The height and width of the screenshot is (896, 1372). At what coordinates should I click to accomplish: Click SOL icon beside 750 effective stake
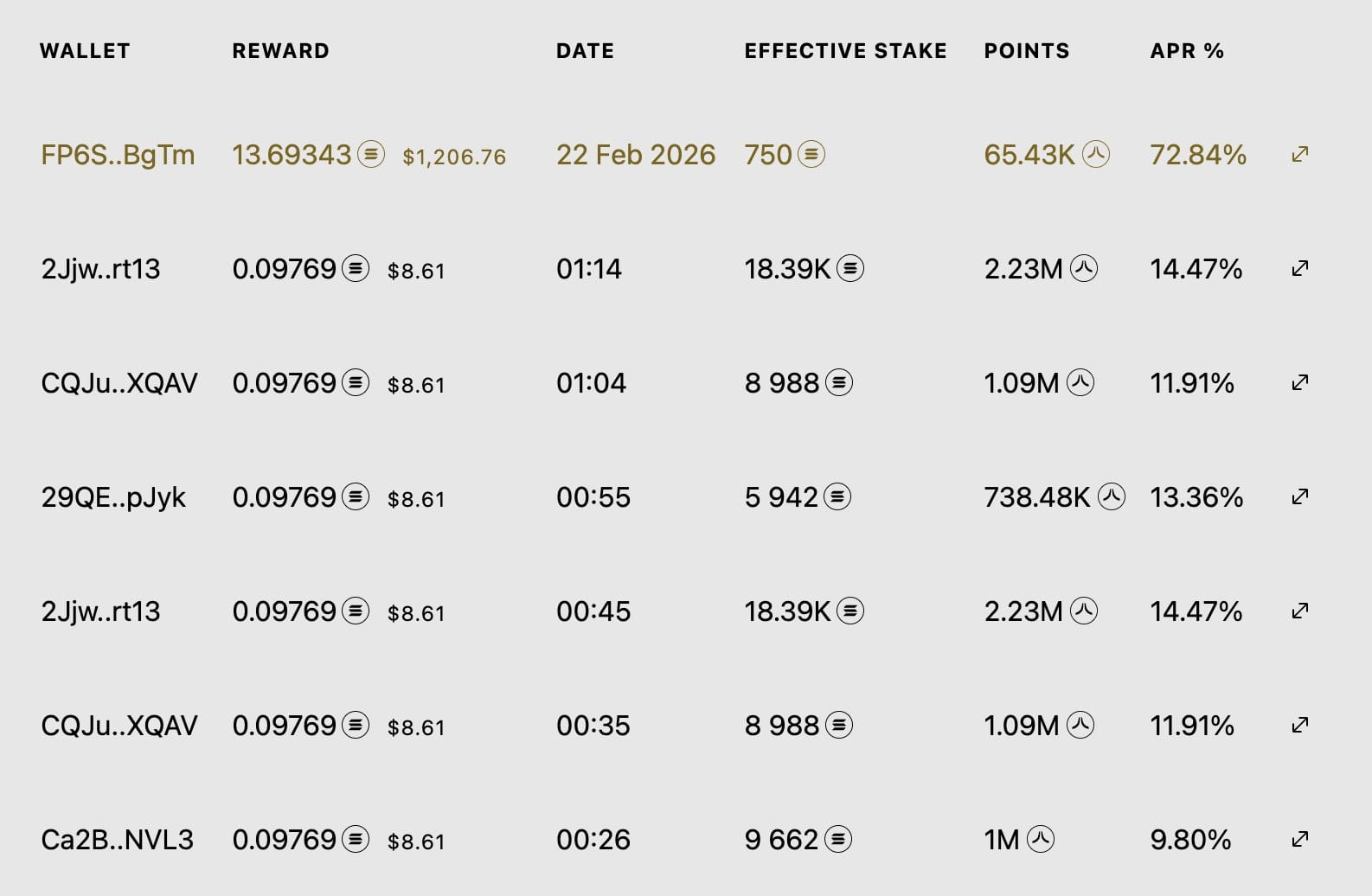(811, 155)
